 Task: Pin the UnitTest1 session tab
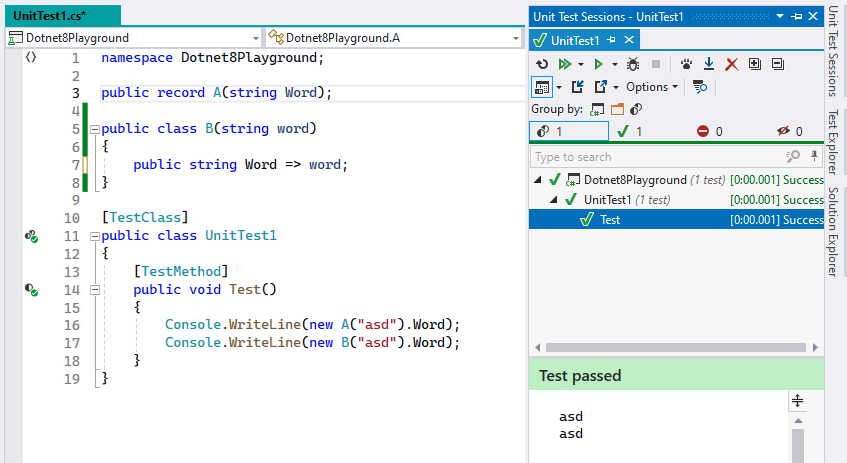(x=611, y=40)
